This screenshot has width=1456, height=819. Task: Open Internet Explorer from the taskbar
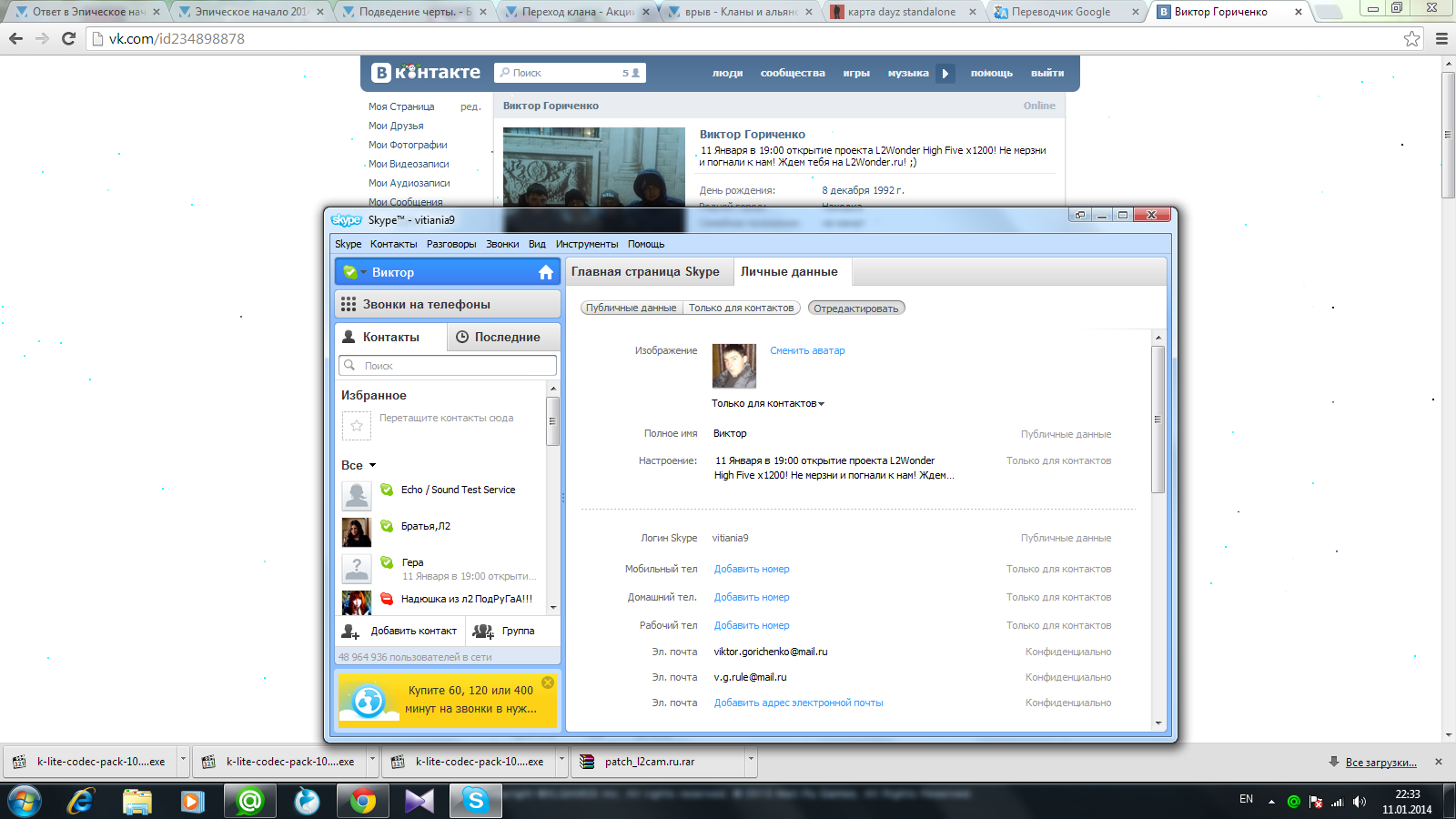tap(81, 801)
